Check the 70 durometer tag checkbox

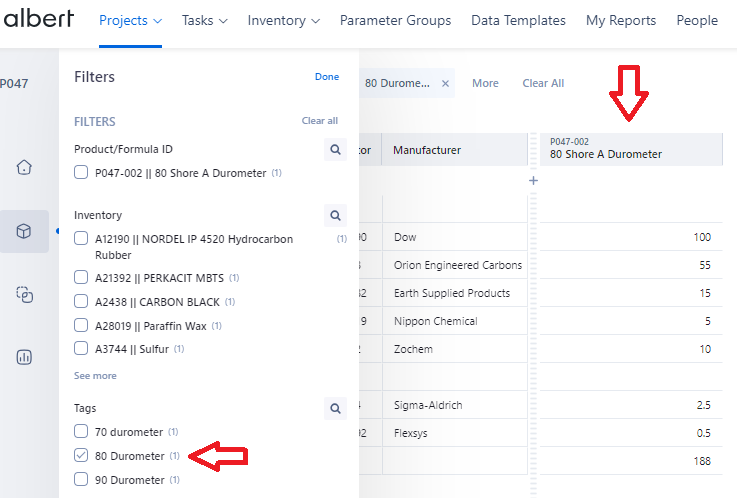click(81, 432)
